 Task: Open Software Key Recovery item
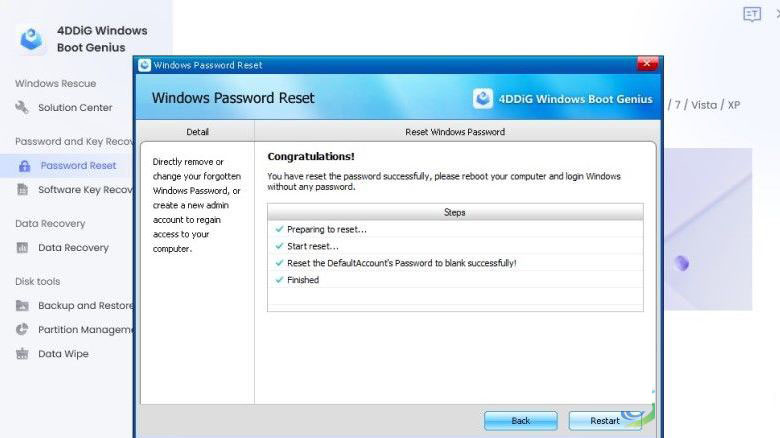[86, 190]
